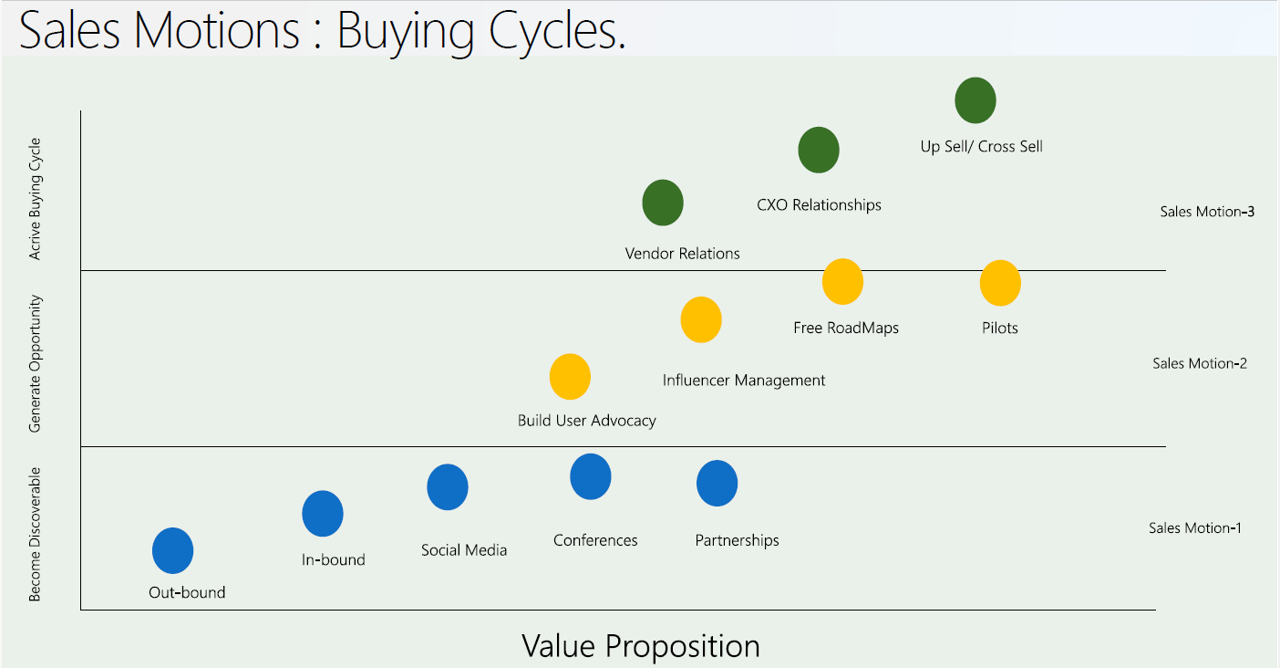The height and width of the screenshot is (668, 1280).
Task: Click the Sales Motion-3 label
Action: point(1207,212)
